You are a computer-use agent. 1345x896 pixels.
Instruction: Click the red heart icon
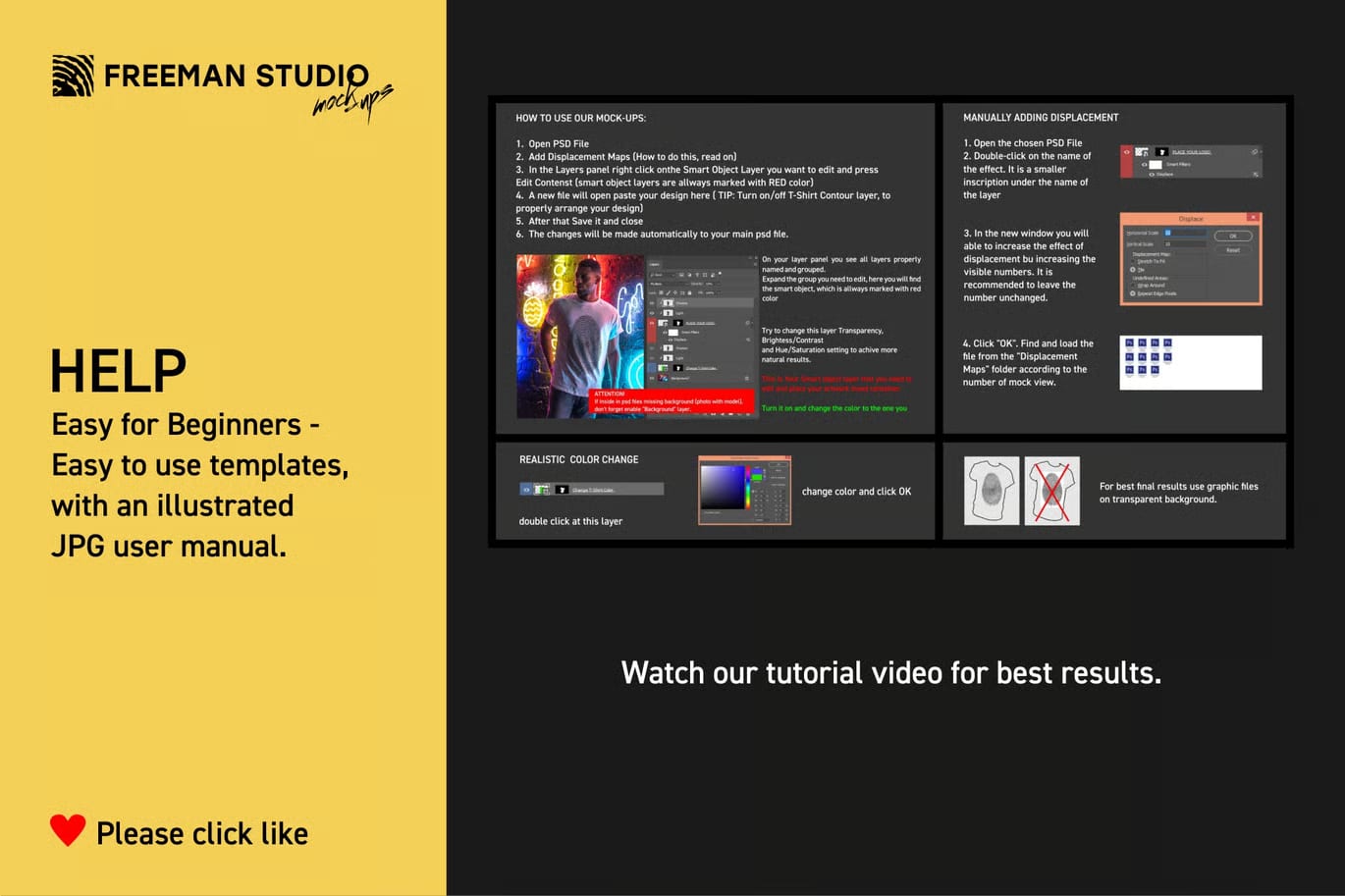[68, 830]
